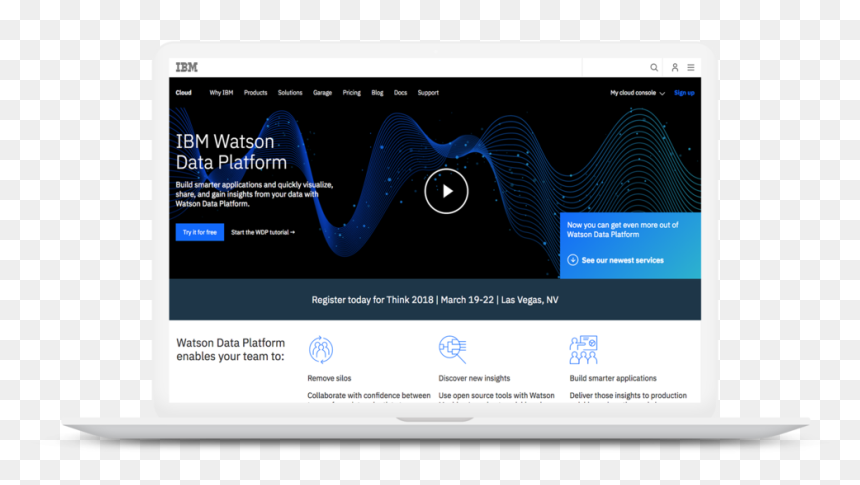Screen dimensions: 860x485
Task: Click 'Build smarter applications and quickly visualize' paragraph
Action: coord(254,194)
